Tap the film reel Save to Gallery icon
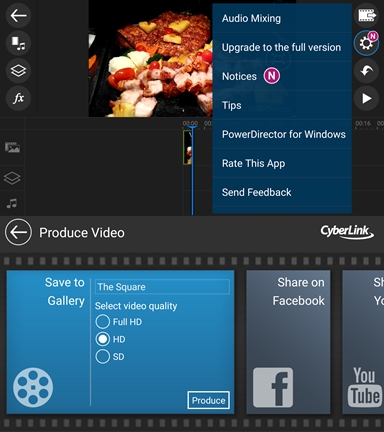 point(33,387)
